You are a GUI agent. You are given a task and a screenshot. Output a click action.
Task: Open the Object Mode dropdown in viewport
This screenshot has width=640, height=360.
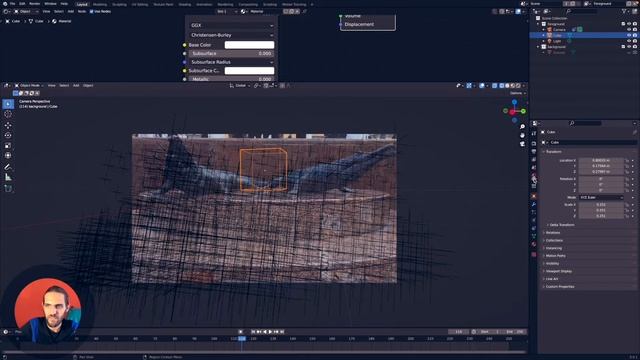pyautogui.click(x=29, y=85)
